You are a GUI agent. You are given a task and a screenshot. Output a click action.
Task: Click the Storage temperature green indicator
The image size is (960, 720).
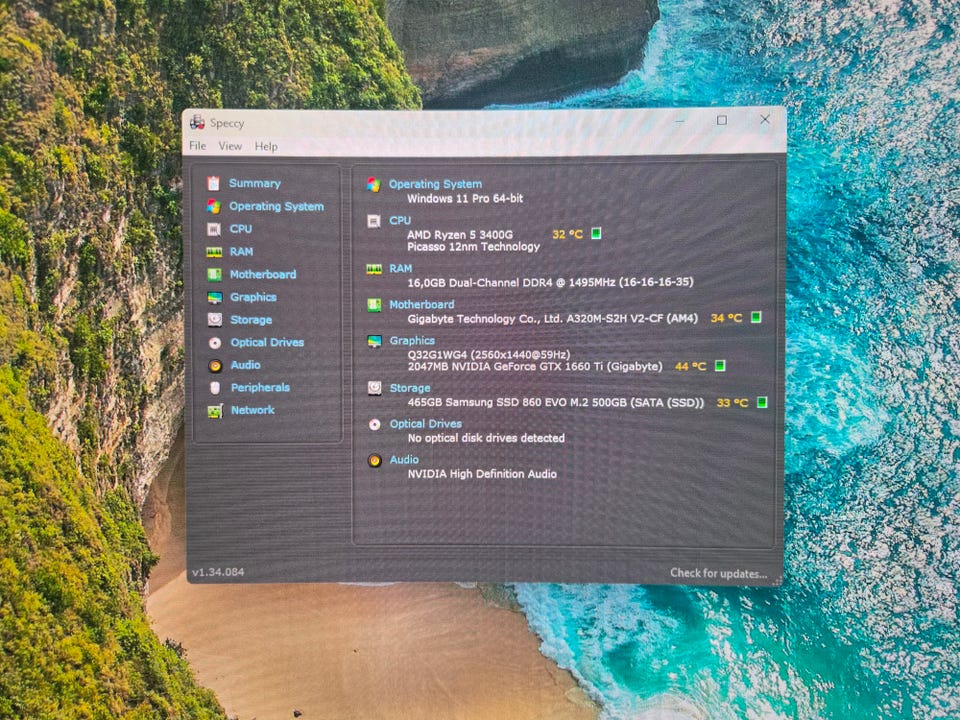[x=762, y=402]
